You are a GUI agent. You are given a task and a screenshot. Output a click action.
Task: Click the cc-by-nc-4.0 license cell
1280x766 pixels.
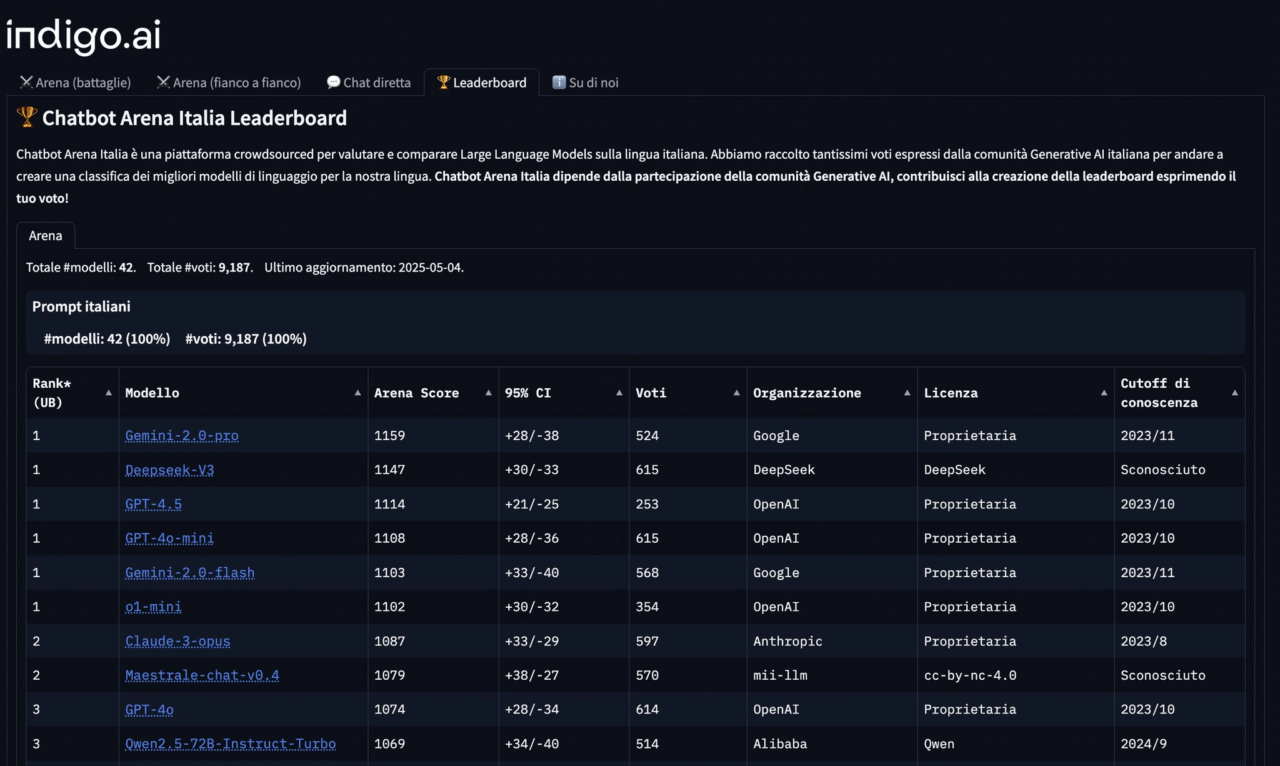tap(1016, 675)
